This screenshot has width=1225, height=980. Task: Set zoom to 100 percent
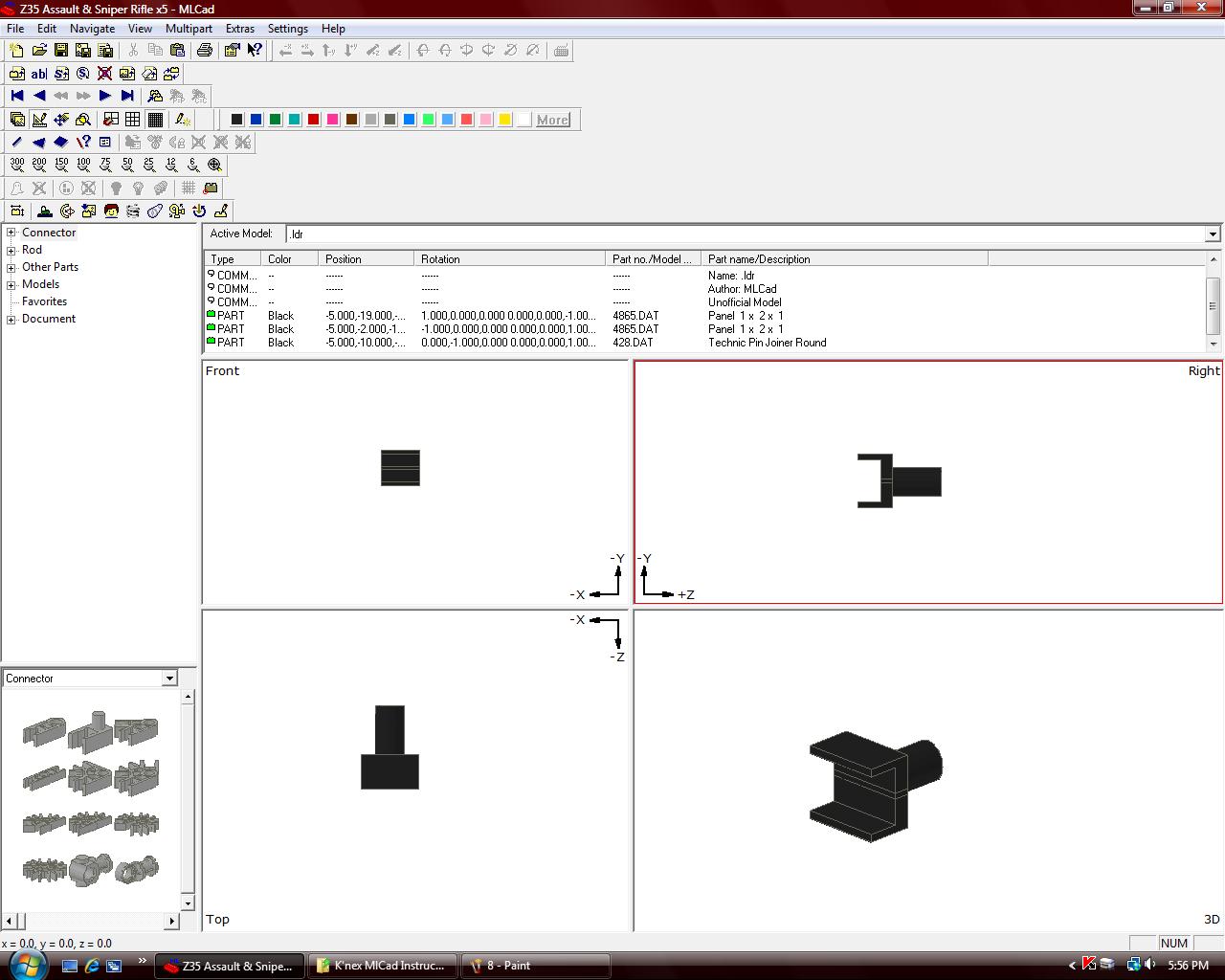83,166
